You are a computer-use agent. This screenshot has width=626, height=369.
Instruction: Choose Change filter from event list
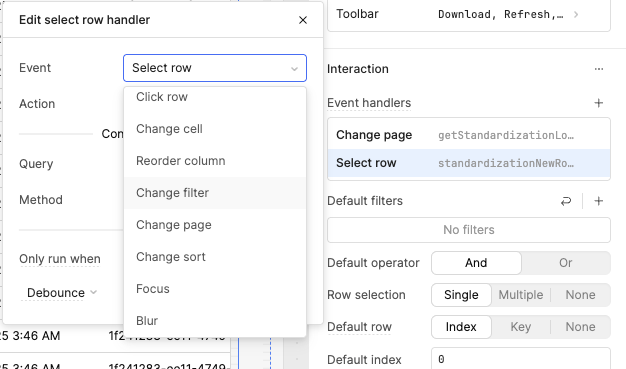pos(215,192)
